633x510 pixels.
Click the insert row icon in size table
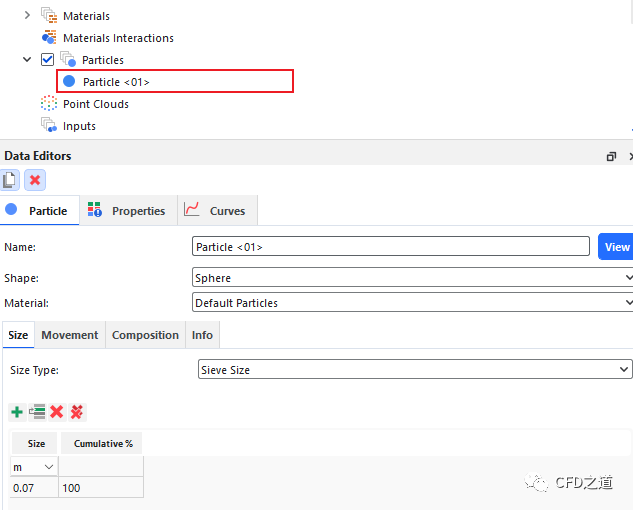tap(37, 412)
